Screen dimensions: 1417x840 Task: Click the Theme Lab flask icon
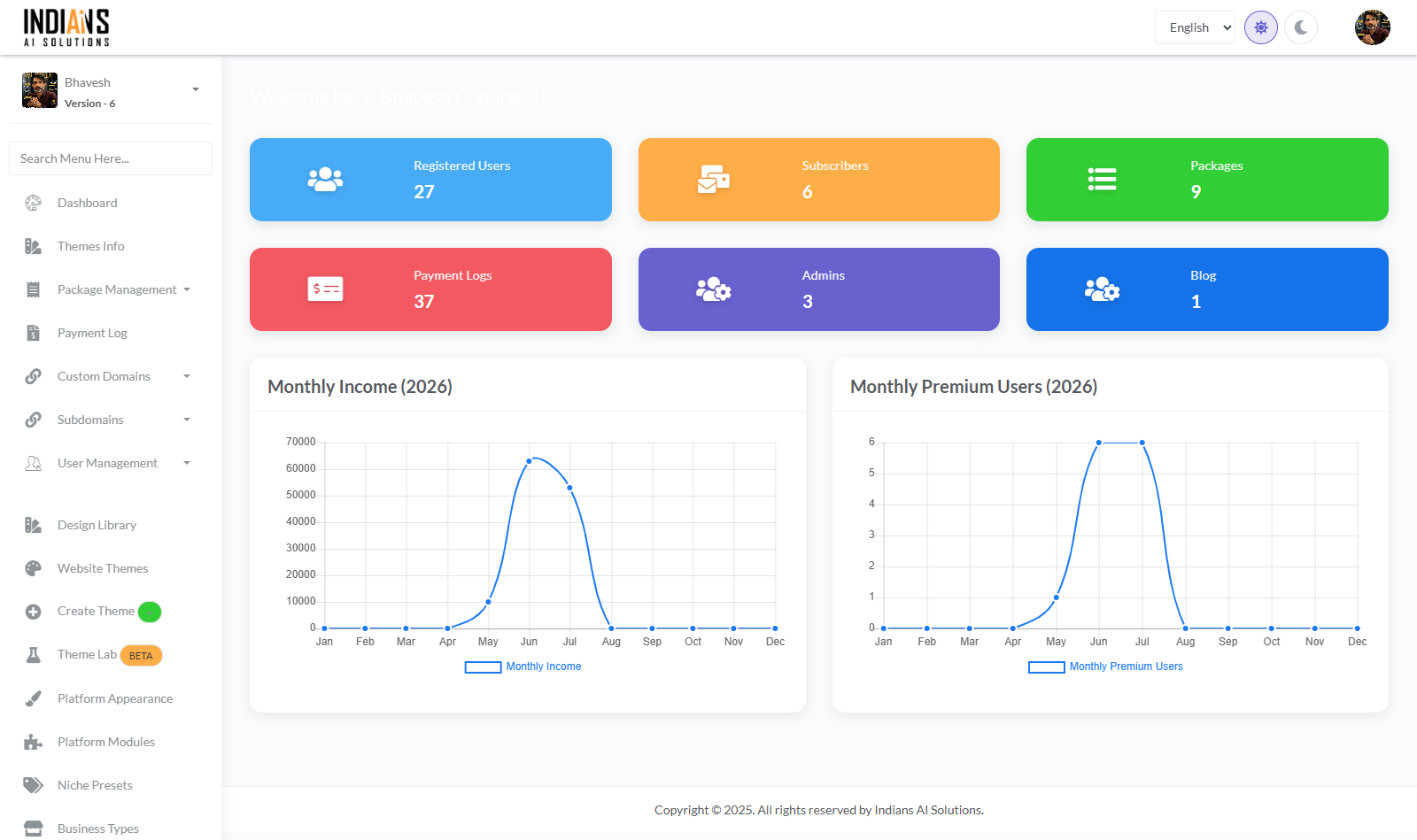coord(33,655)
